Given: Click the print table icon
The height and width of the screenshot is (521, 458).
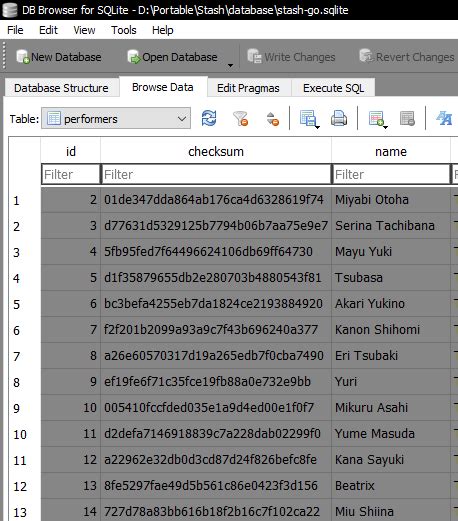Looking at the screenshot, I should tap(339, 118).
